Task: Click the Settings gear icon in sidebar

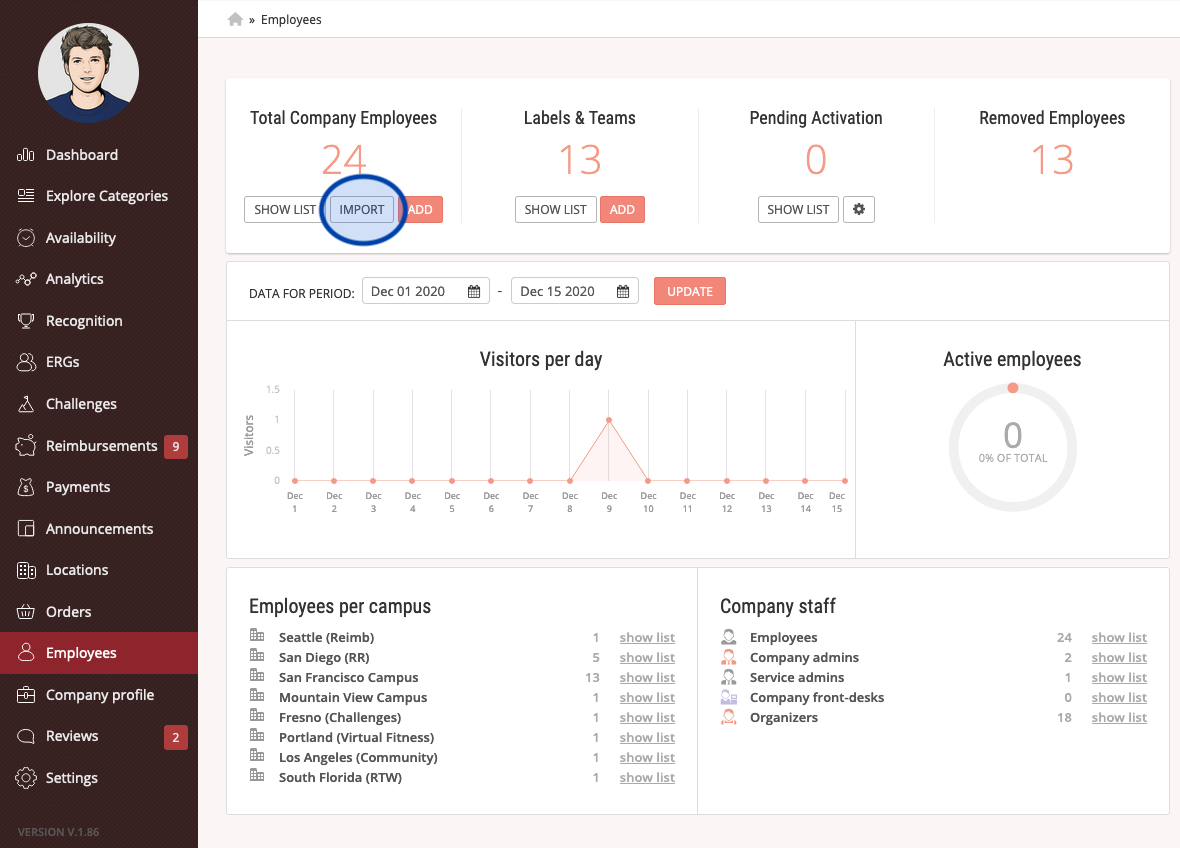Action: click(26, 778)
